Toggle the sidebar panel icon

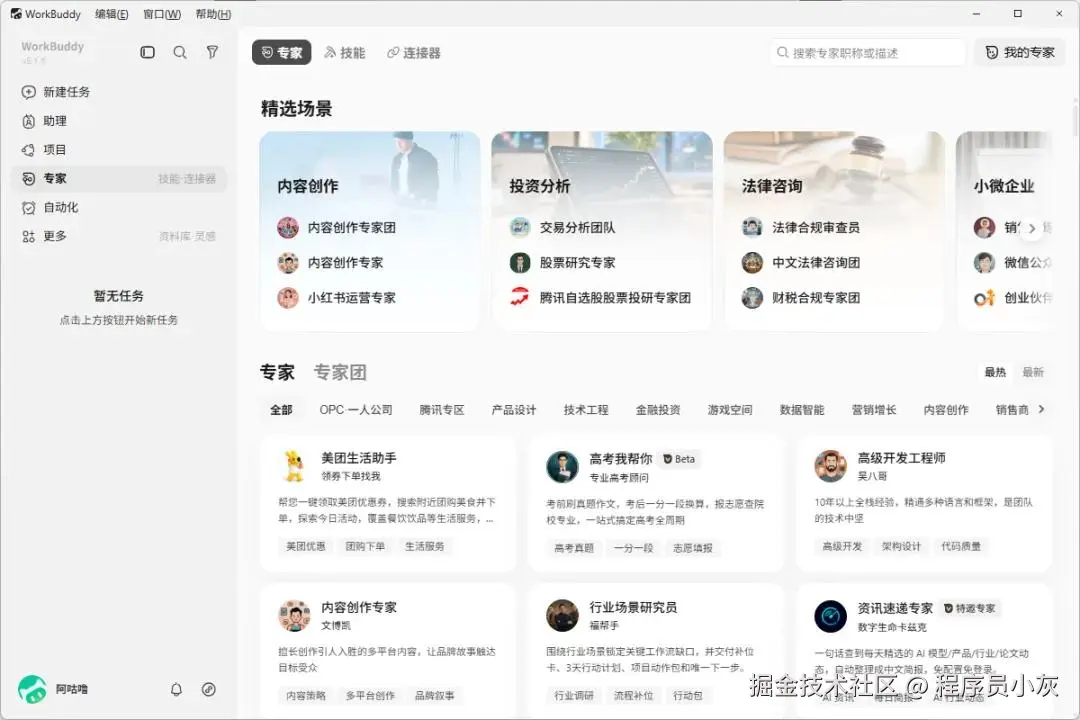pyautogui.click(x=147, y=52)
